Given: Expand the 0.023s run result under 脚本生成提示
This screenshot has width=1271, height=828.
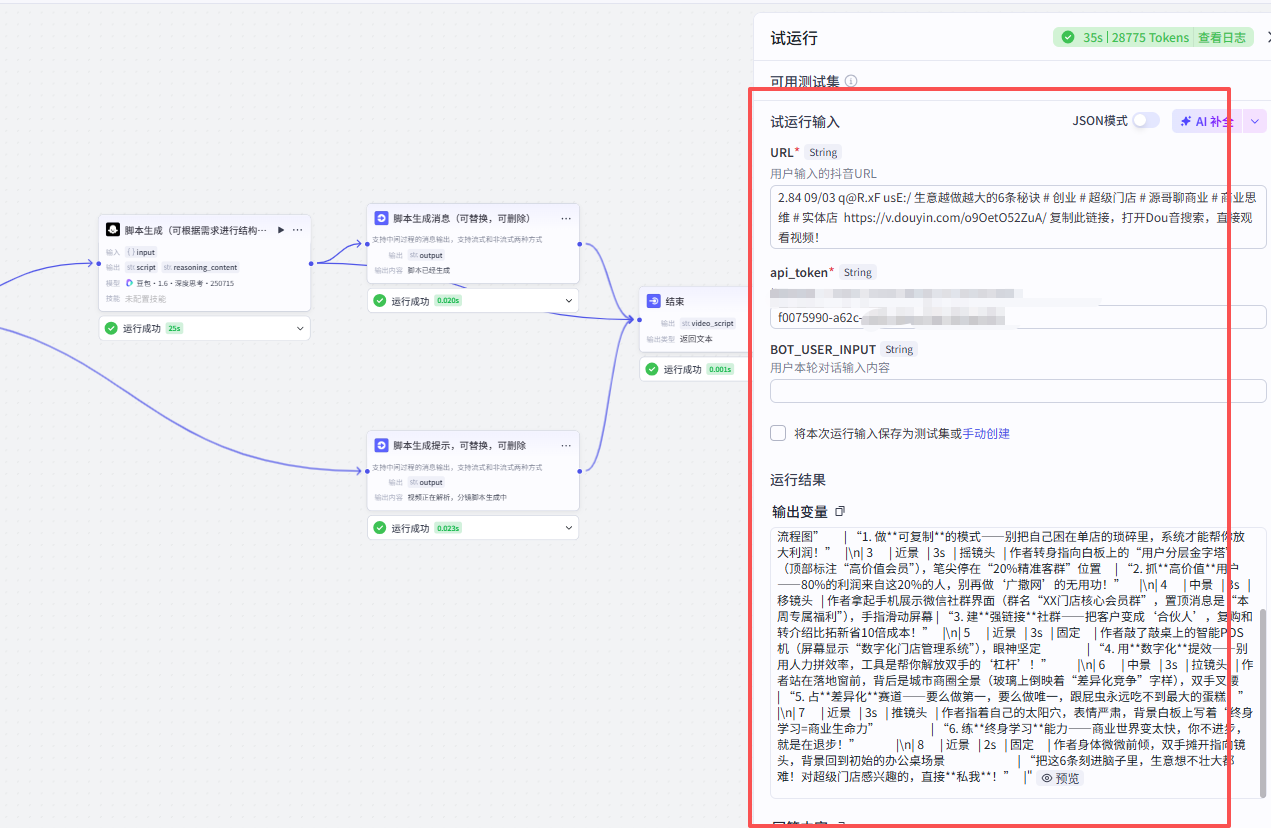Looking at the screenshot, I should click(569, 528).
